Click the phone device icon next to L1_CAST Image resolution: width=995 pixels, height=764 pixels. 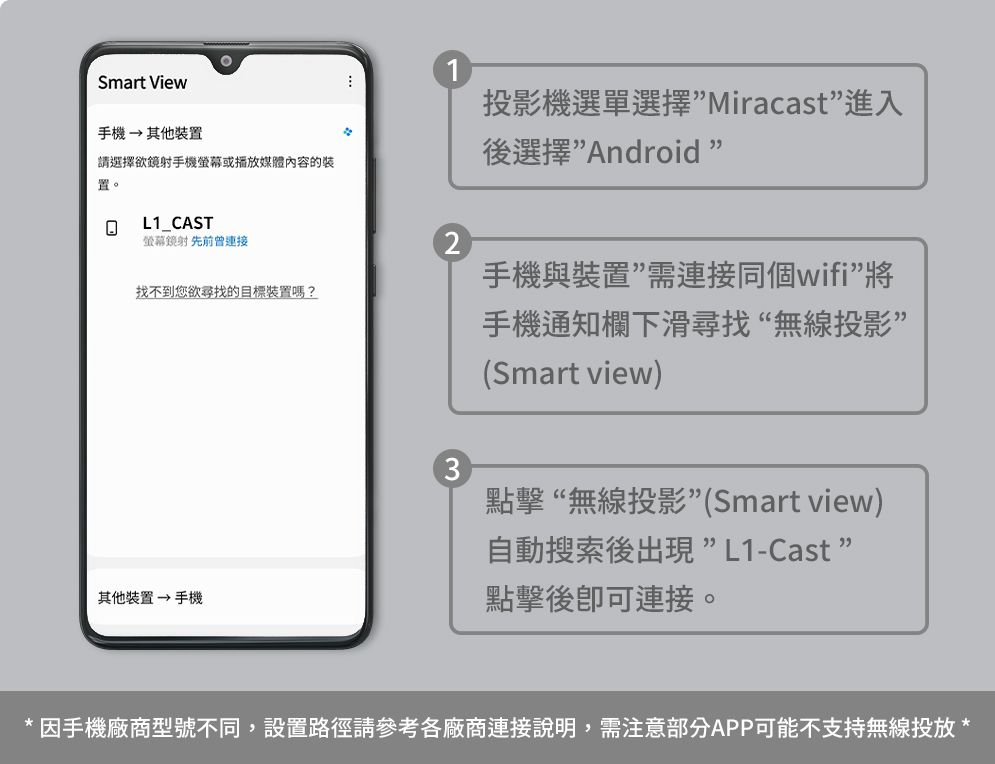[110, 228]
